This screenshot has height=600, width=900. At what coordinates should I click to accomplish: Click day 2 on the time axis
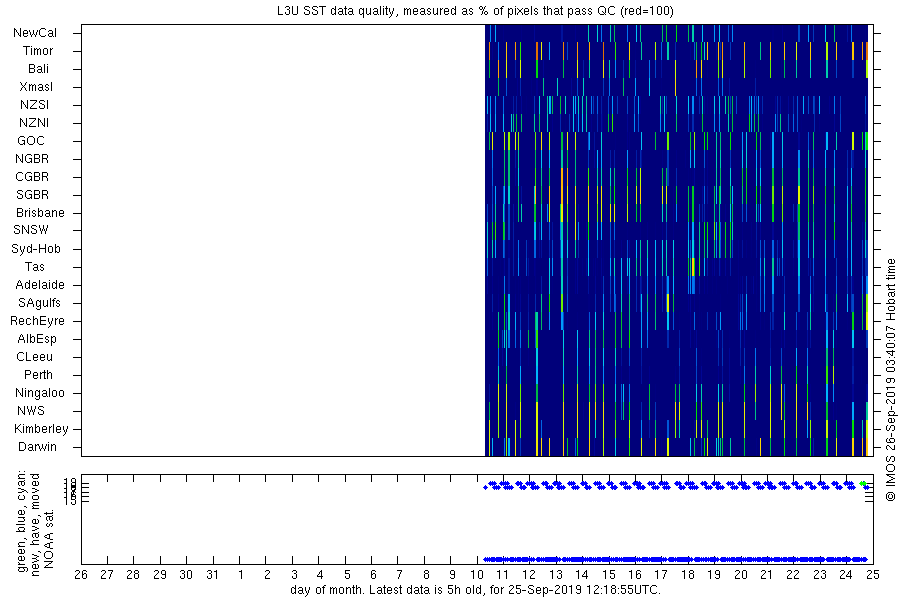coord(267,575)
